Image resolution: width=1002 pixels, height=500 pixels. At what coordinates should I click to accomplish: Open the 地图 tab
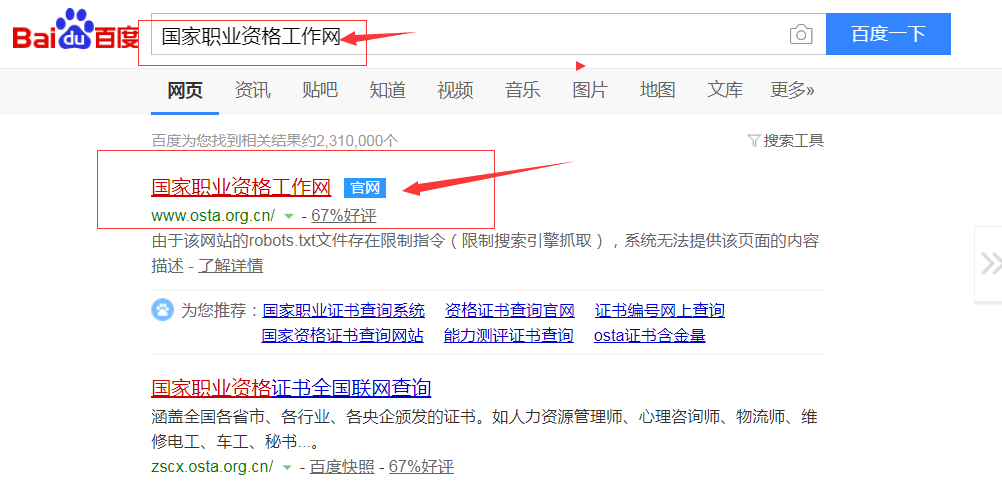(x=658, y=90)
